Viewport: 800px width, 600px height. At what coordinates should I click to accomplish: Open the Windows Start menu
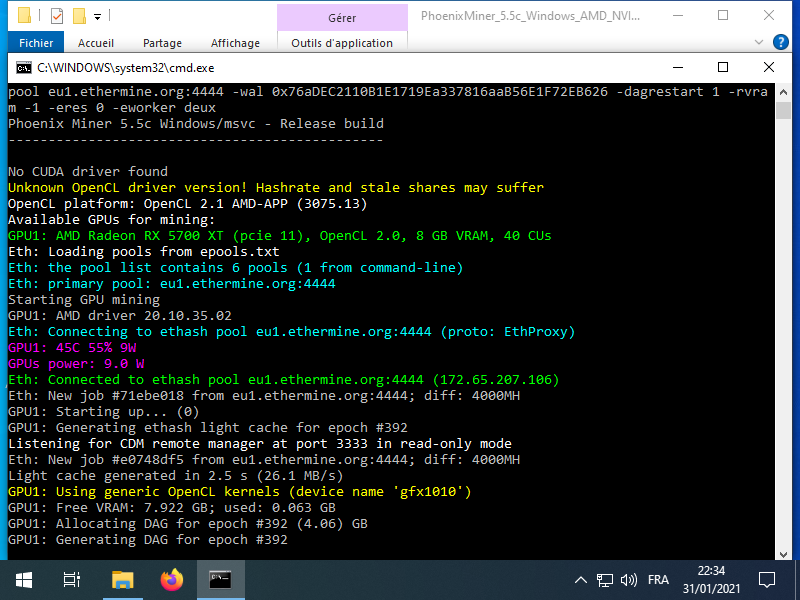point(23,580)
